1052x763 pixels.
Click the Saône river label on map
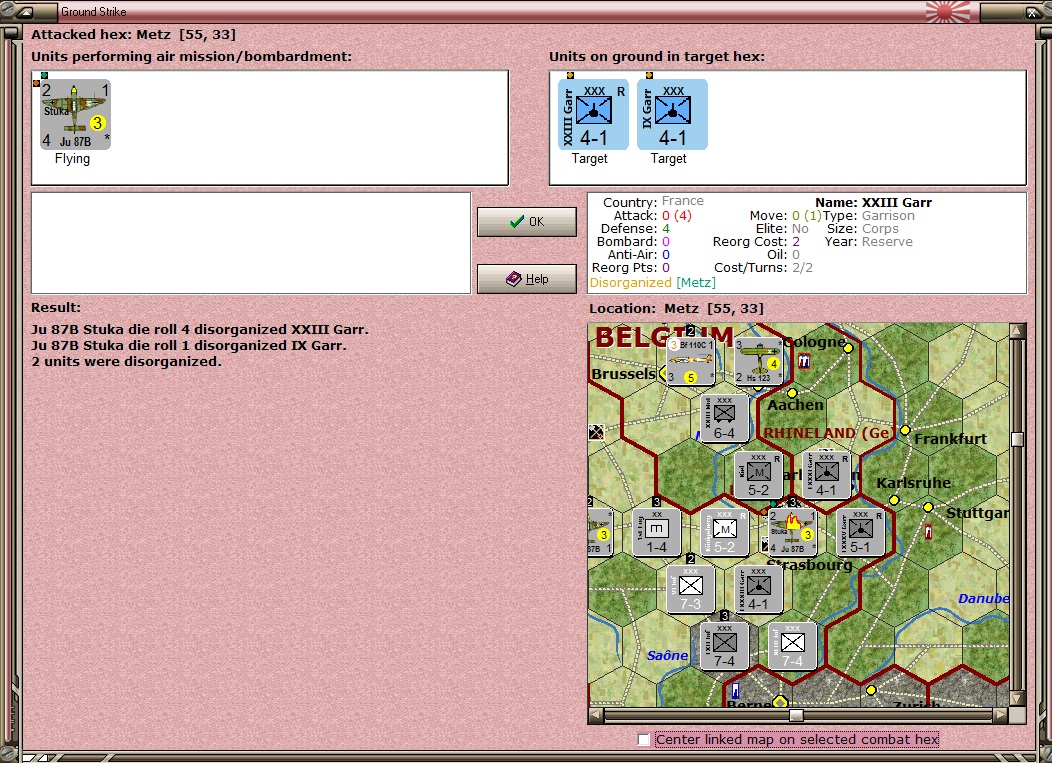(668, 655)
